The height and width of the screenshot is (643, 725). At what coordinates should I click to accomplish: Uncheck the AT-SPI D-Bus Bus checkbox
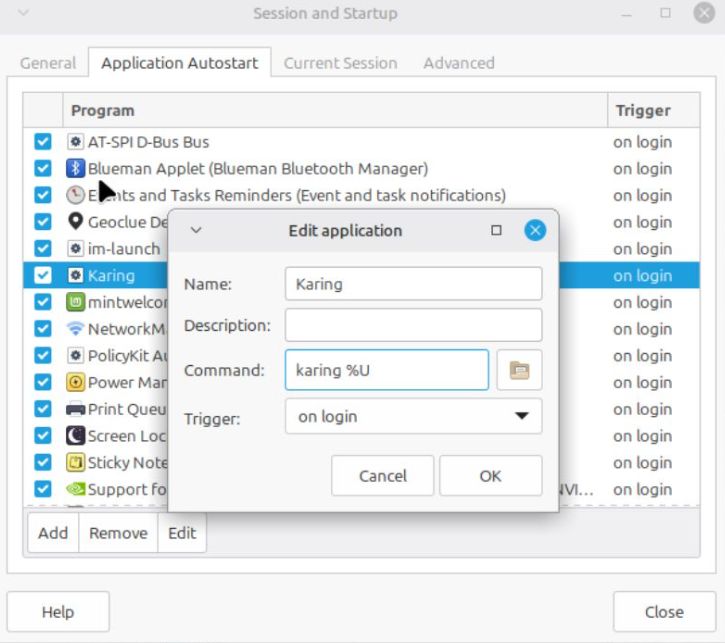(43, 142)
